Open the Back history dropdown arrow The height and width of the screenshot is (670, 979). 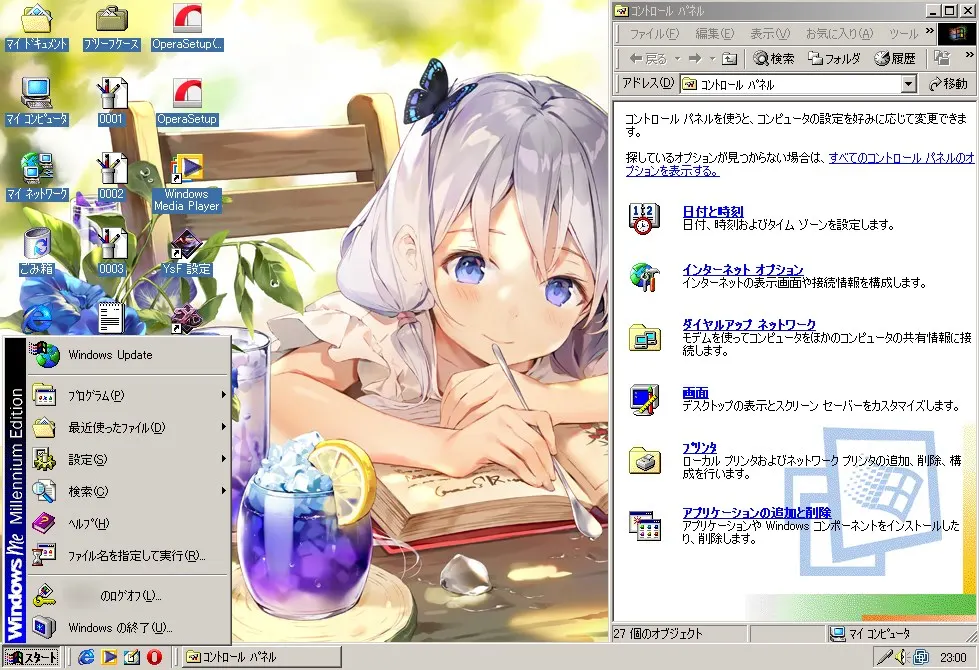coord(677,59)
